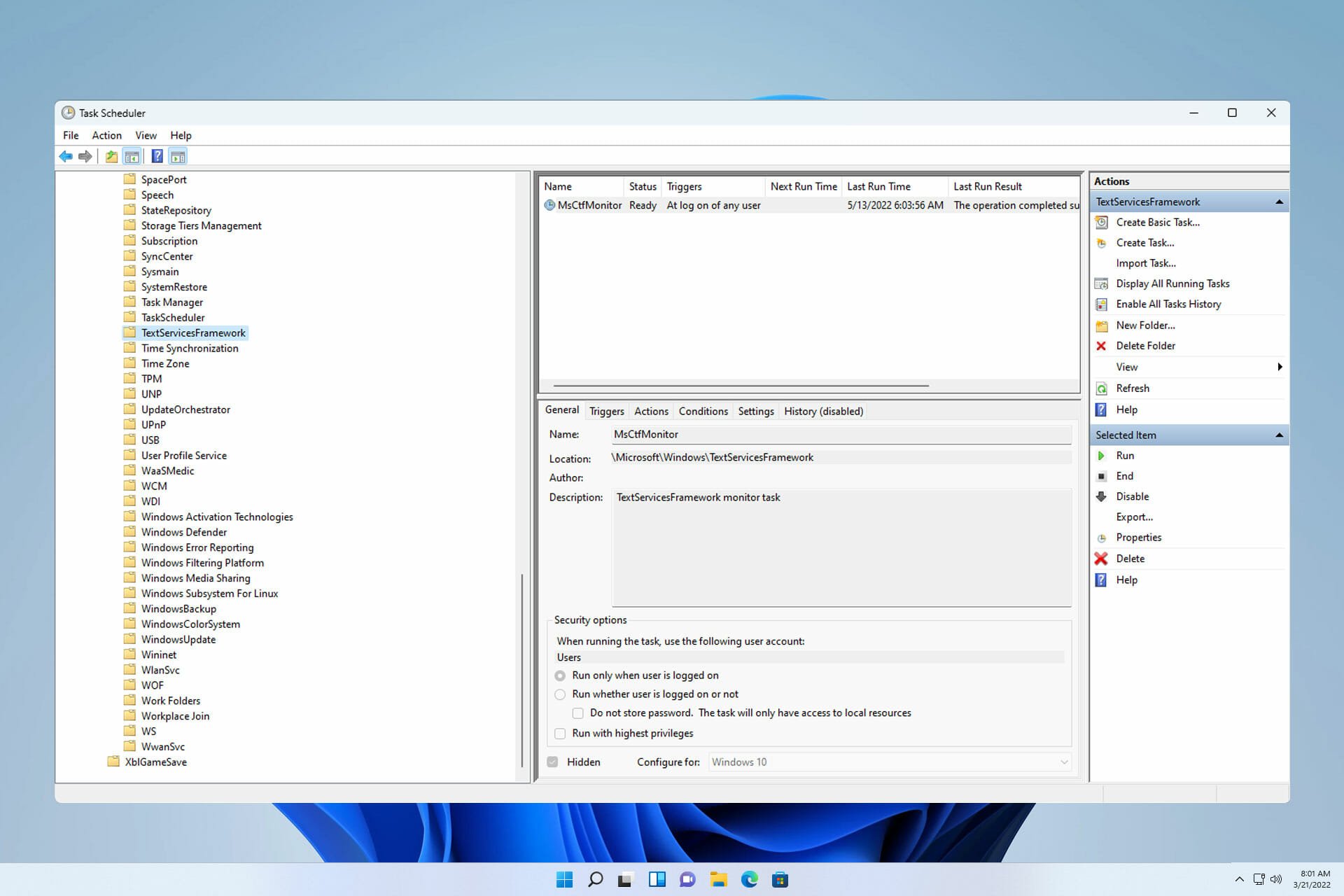Sort by the Last Run Time column

pos(895,186)
